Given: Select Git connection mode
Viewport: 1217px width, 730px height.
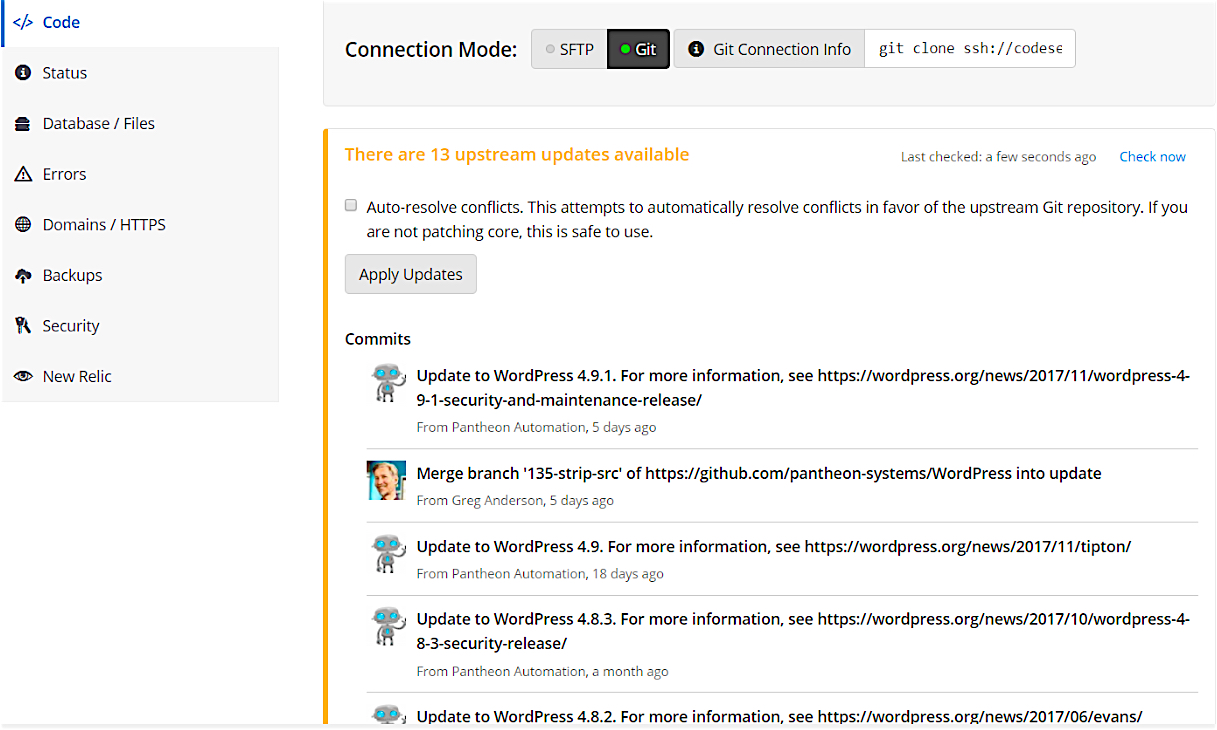Looking at the screenshot, I should 638,49.
